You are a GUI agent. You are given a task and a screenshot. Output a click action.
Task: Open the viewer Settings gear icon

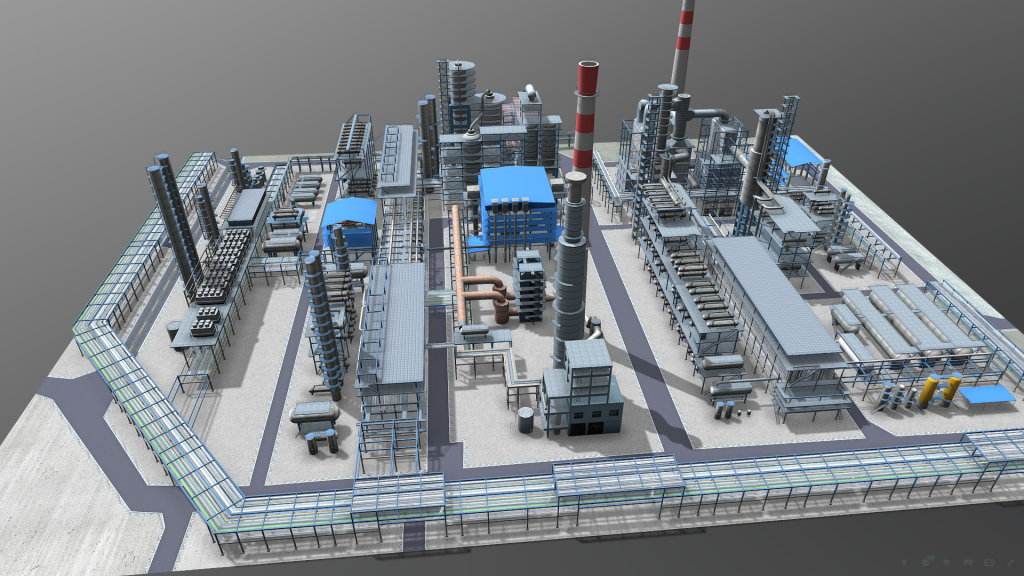(x=925, y=563)
